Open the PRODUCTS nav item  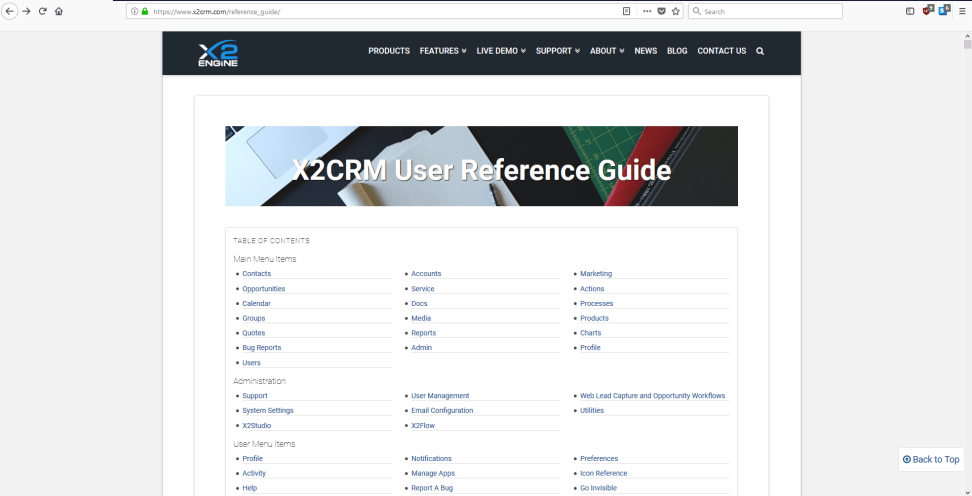[x=389, y=51]
